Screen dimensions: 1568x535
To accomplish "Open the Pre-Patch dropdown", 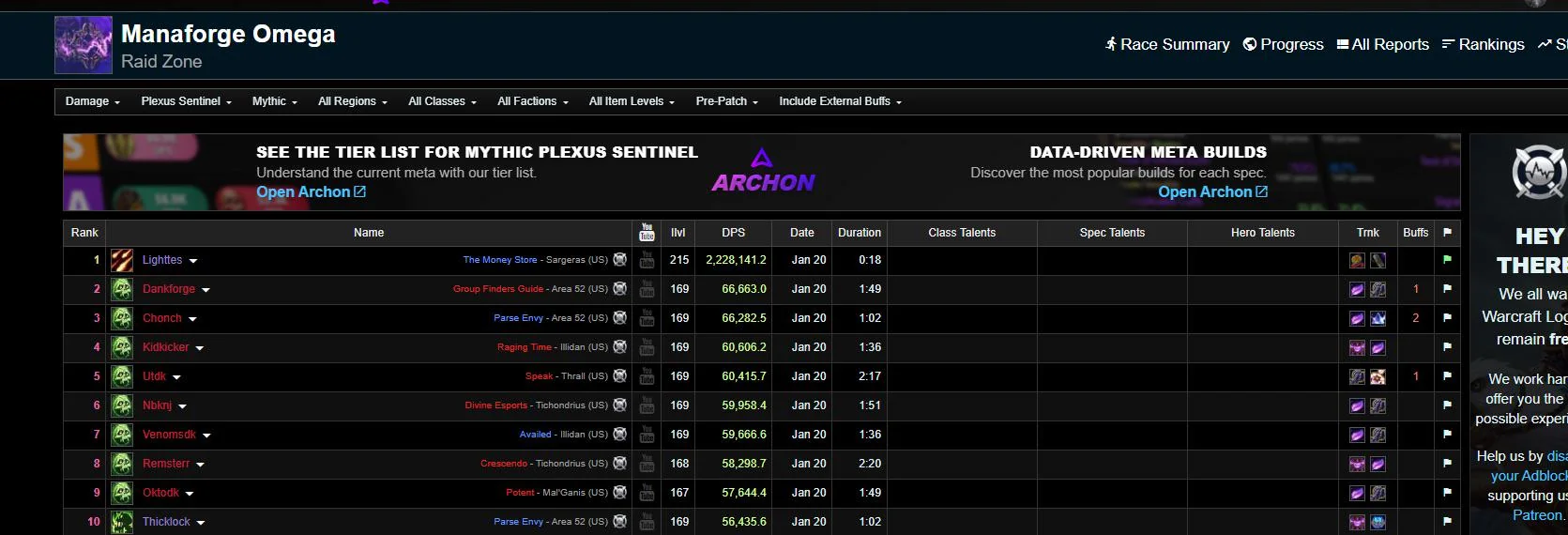I will click(x=727, y=101).
